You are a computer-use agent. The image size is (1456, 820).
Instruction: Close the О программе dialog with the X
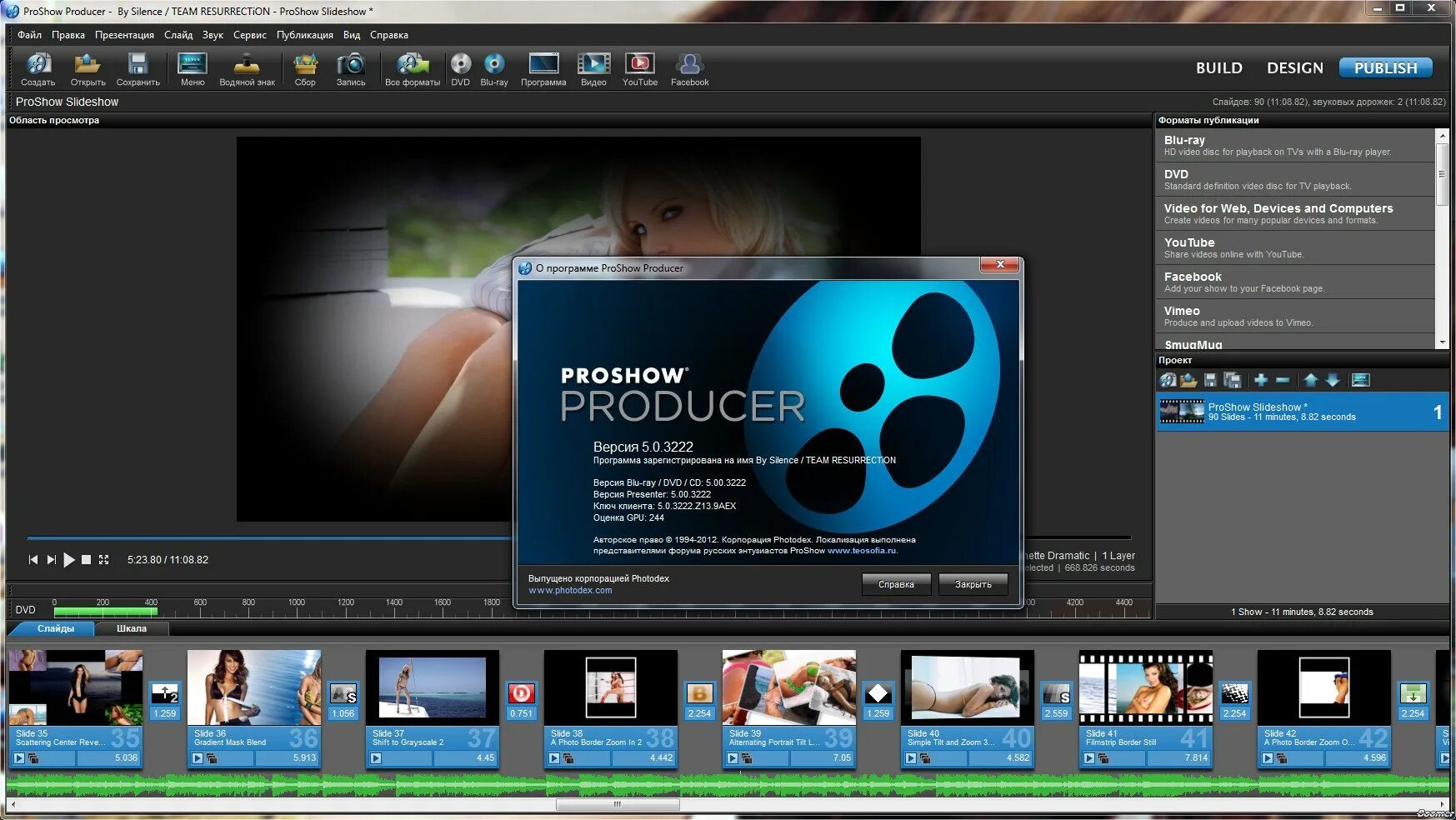coord(999,265)
